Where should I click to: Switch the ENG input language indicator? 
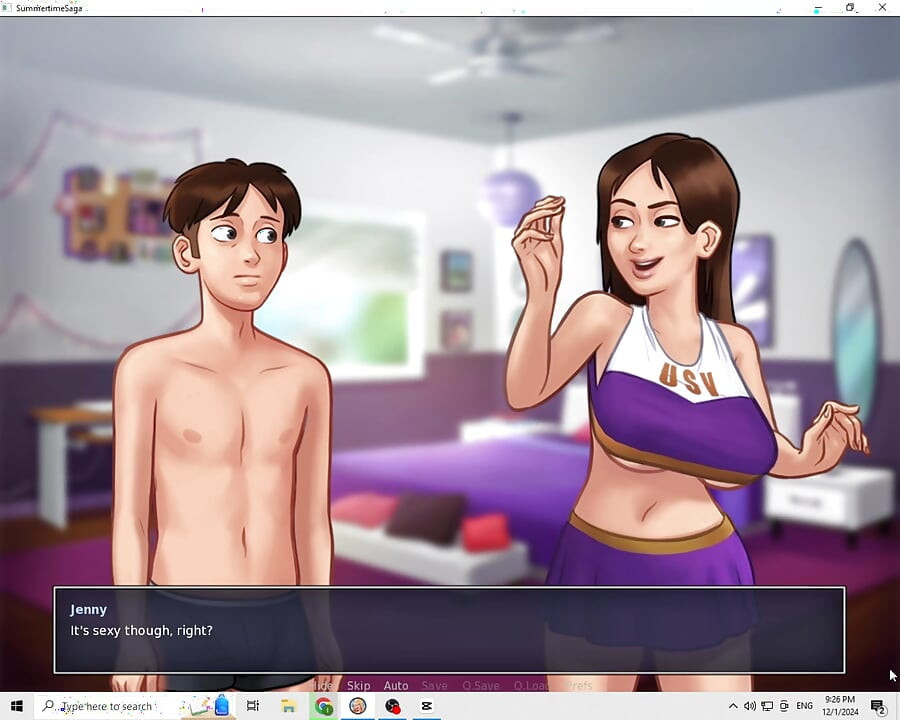(x=805, y=706)
